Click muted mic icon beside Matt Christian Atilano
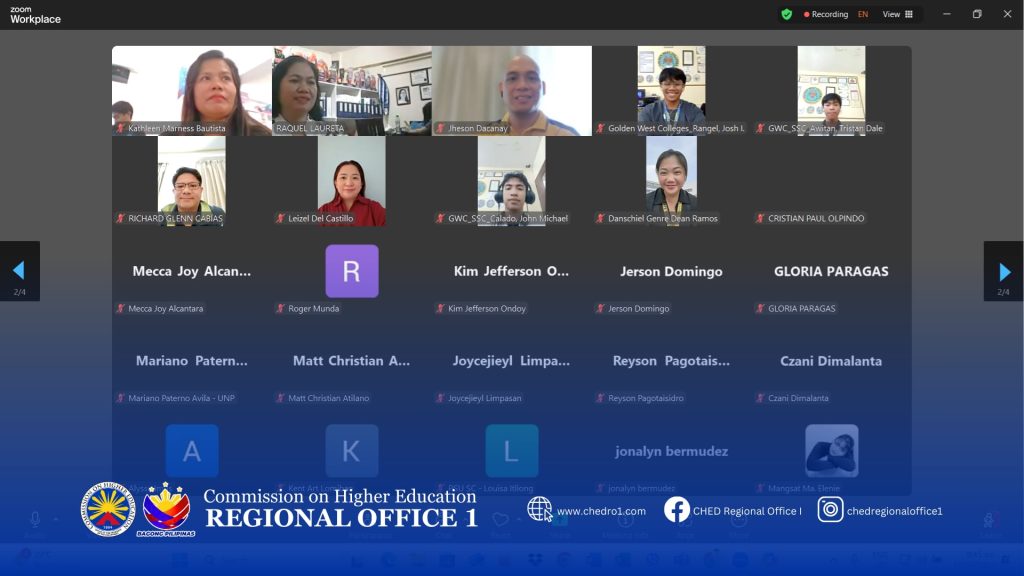Viewport: 1024px width, 576px height. 280,398
